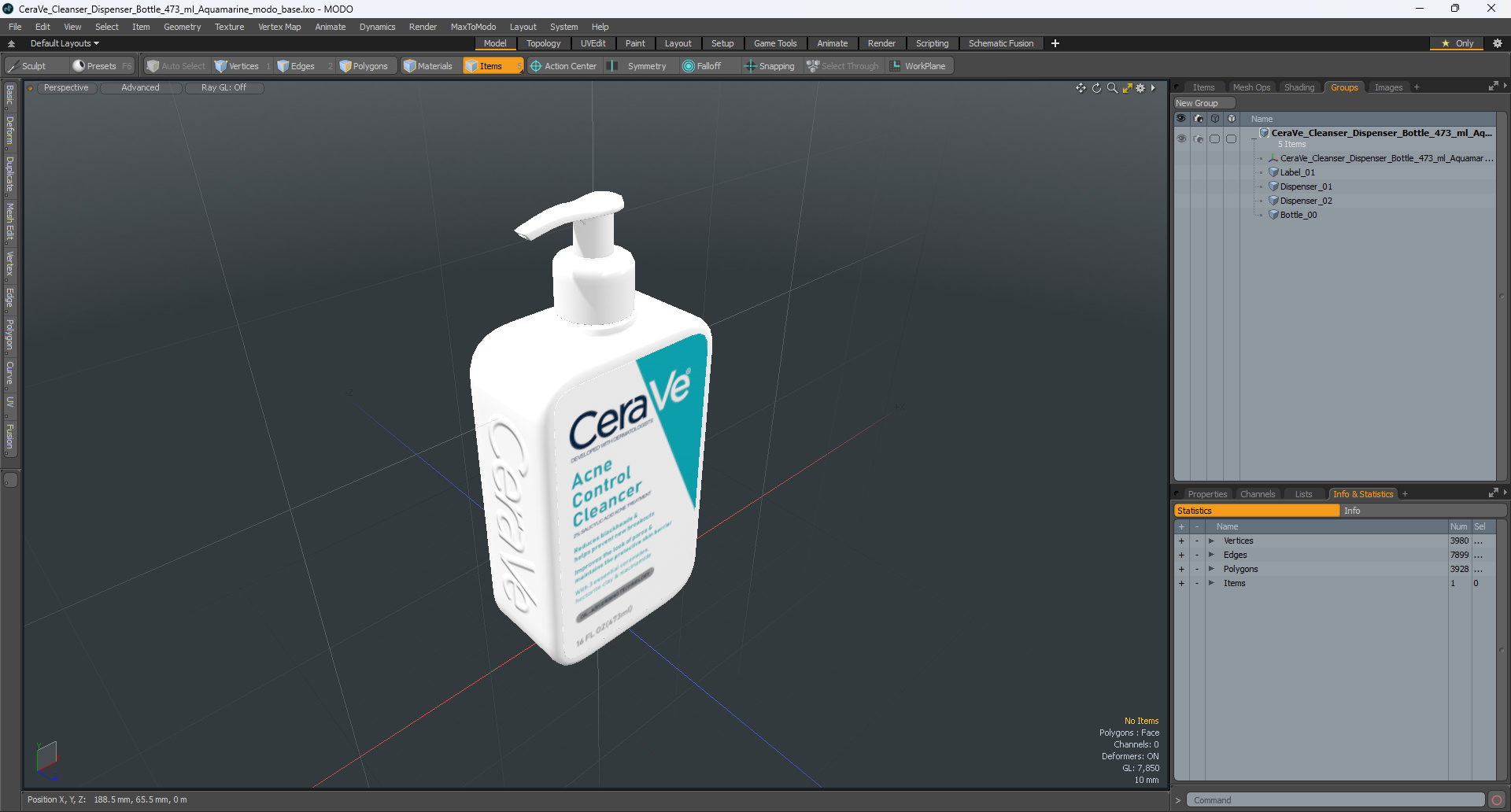Toggle the Only layout filter star
The image size is (1511, 812).
pos(1457,43)
